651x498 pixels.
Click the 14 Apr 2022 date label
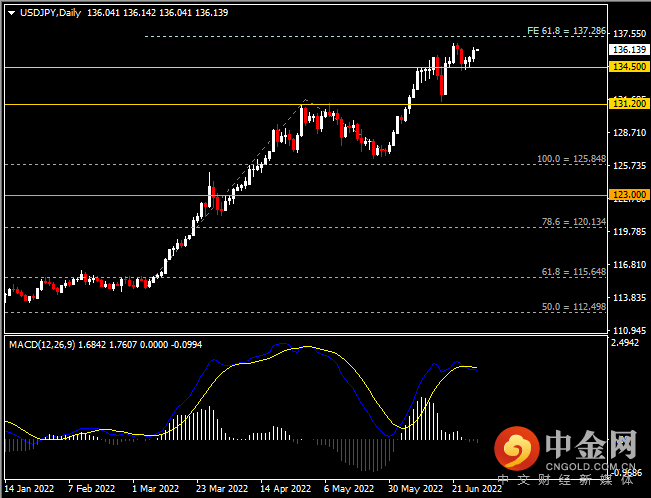click(286, 488)
